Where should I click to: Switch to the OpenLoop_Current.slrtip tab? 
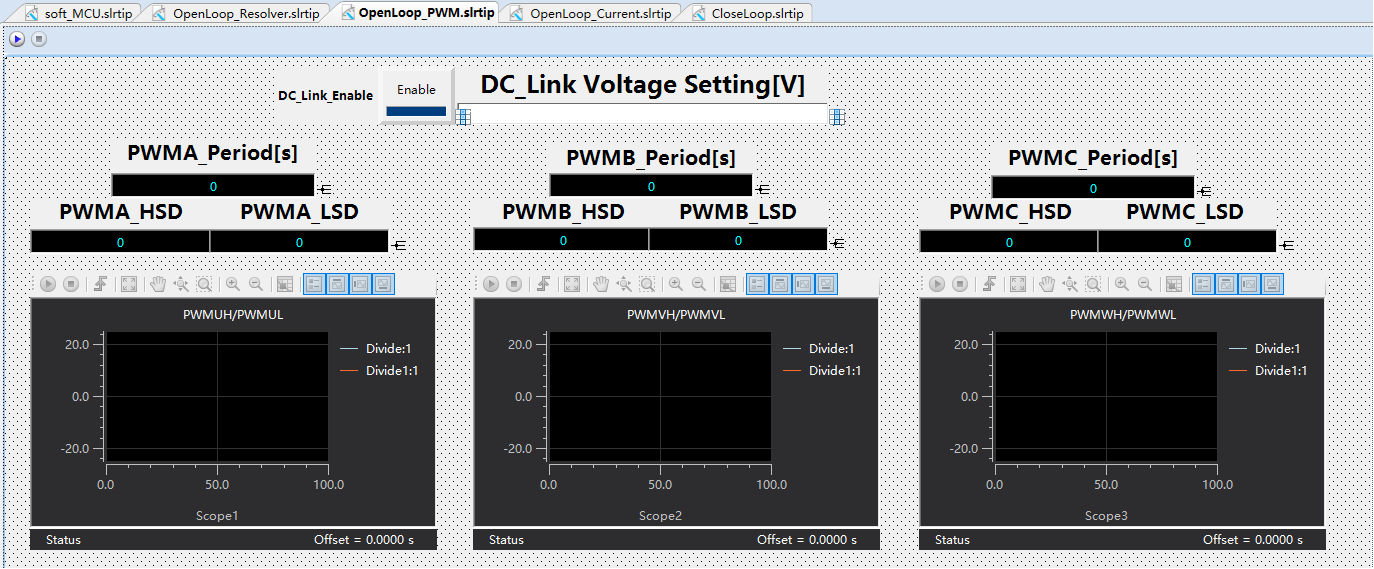click(x=592, y=14)
